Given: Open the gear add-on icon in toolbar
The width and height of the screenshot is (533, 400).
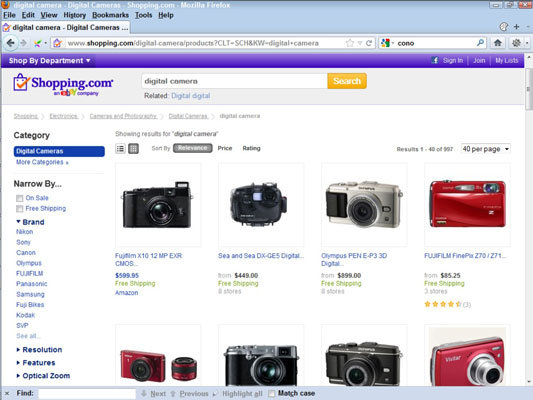Looking at the screenshot, I should [516, 43].
